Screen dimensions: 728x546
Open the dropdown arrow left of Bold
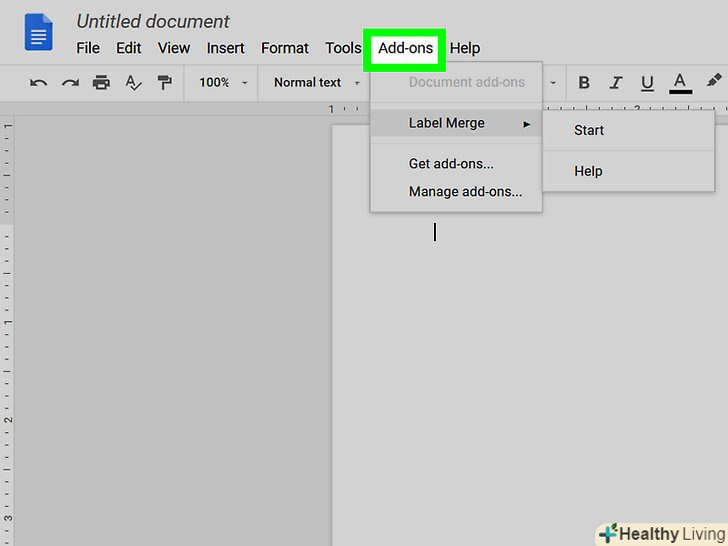553,83
